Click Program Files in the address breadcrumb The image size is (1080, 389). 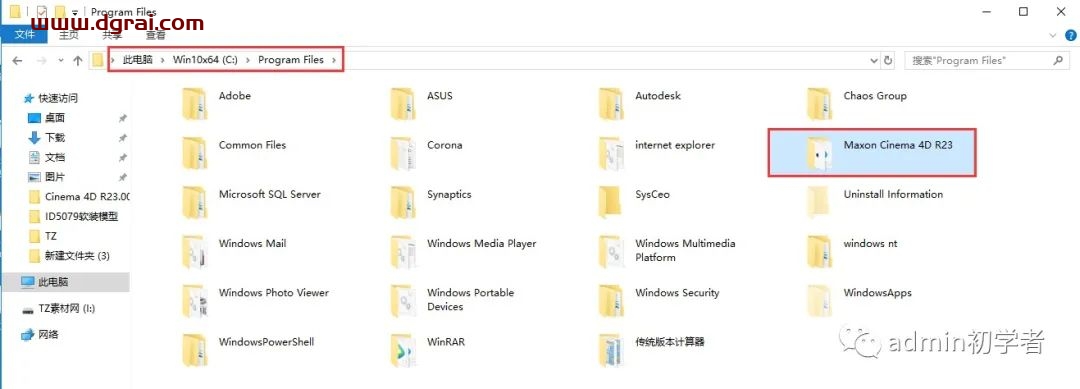pos(291,60)
